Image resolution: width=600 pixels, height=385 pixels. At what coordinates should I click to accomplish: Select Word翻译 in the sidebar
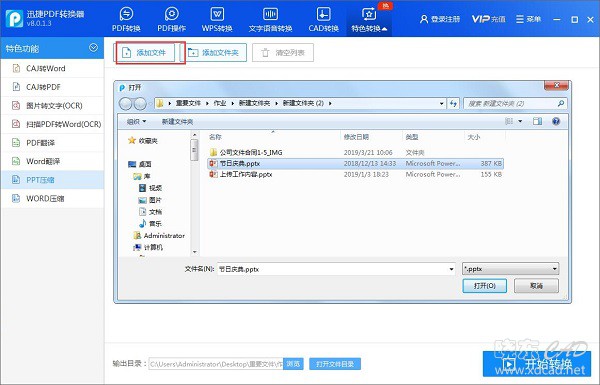coord(52,161)
